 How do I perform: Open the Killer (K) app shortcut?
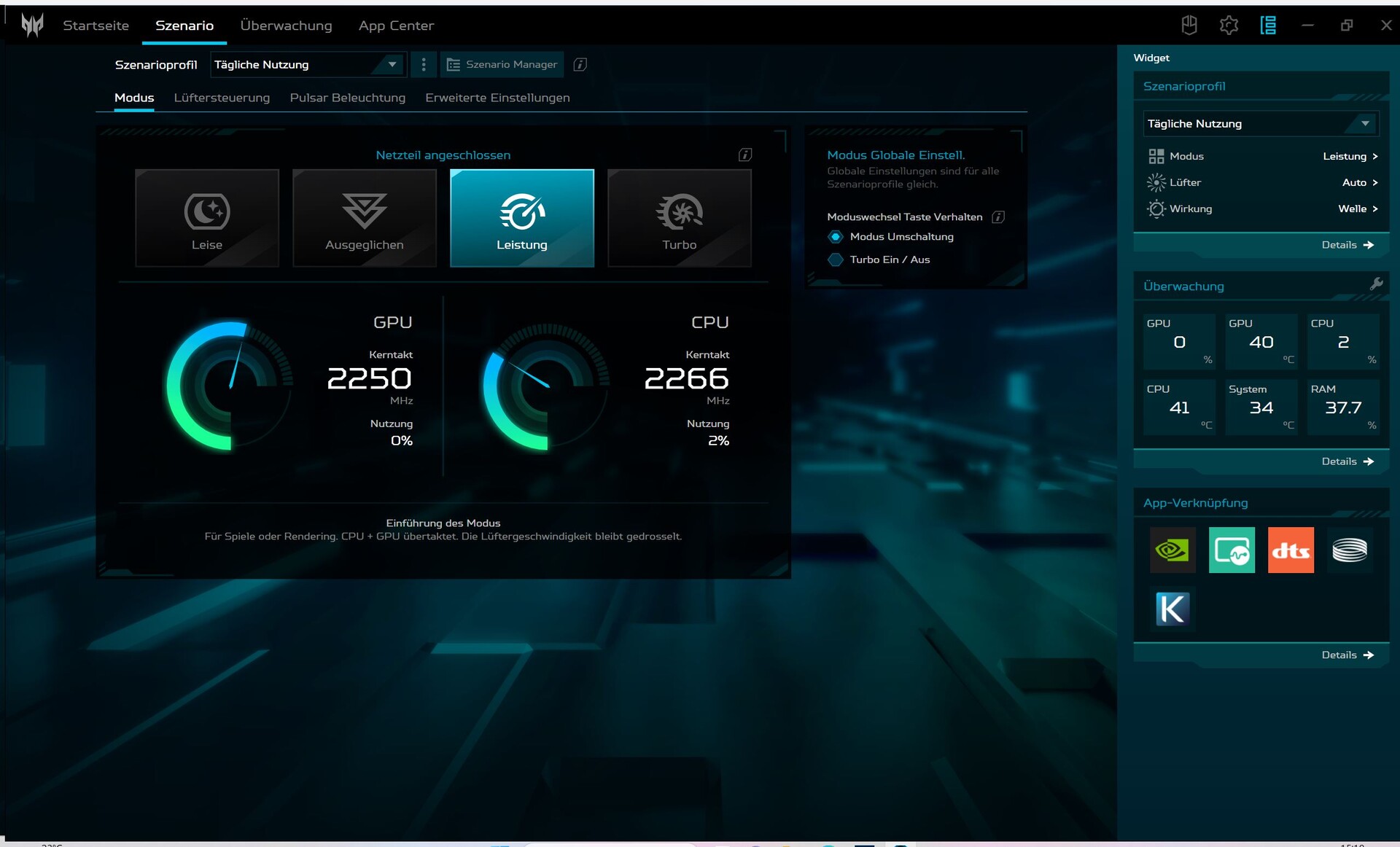[x=1172, y=609]
